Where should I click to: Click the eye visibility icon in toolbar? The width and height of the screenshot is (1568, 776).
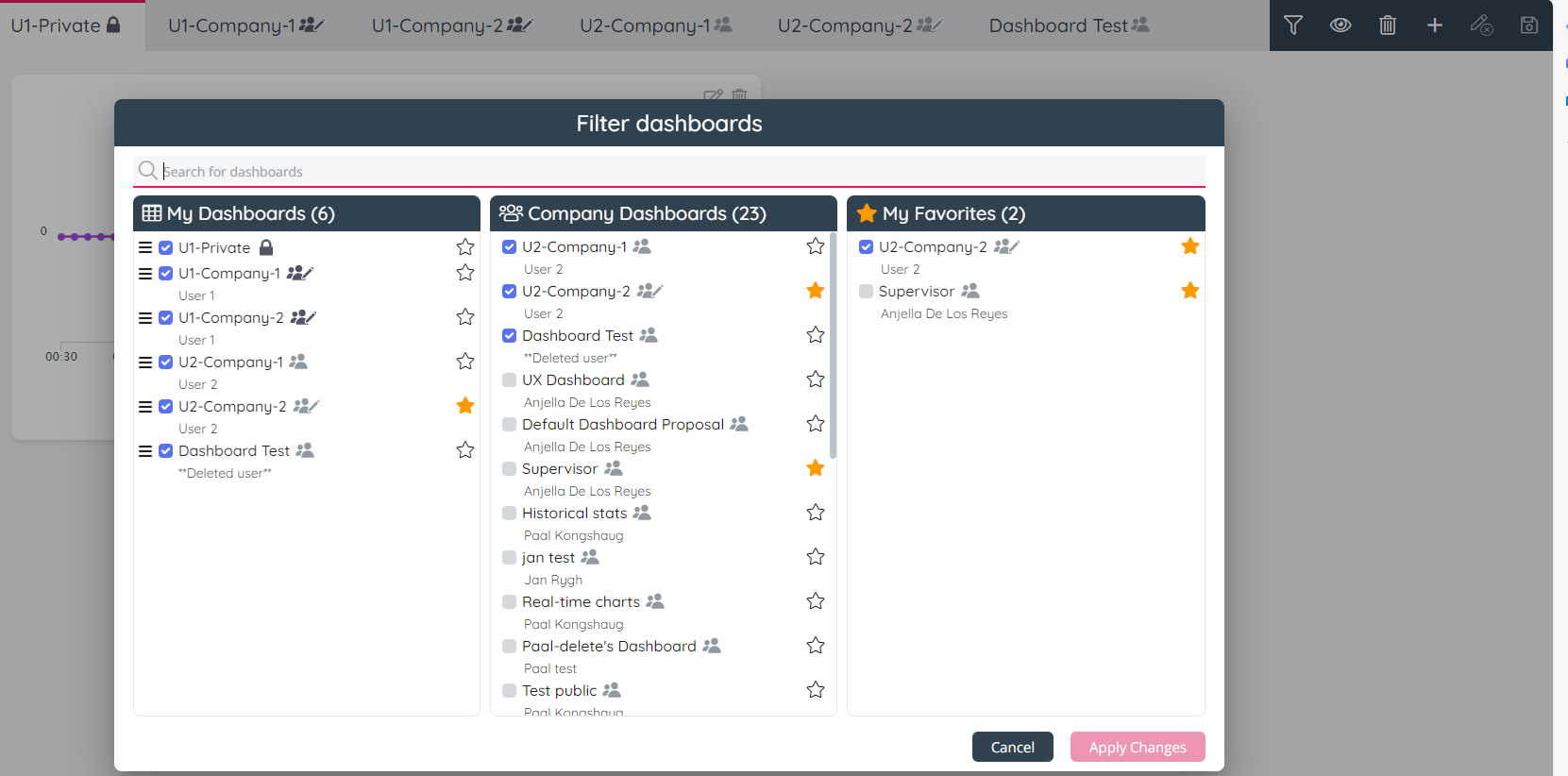(1340, 25)
